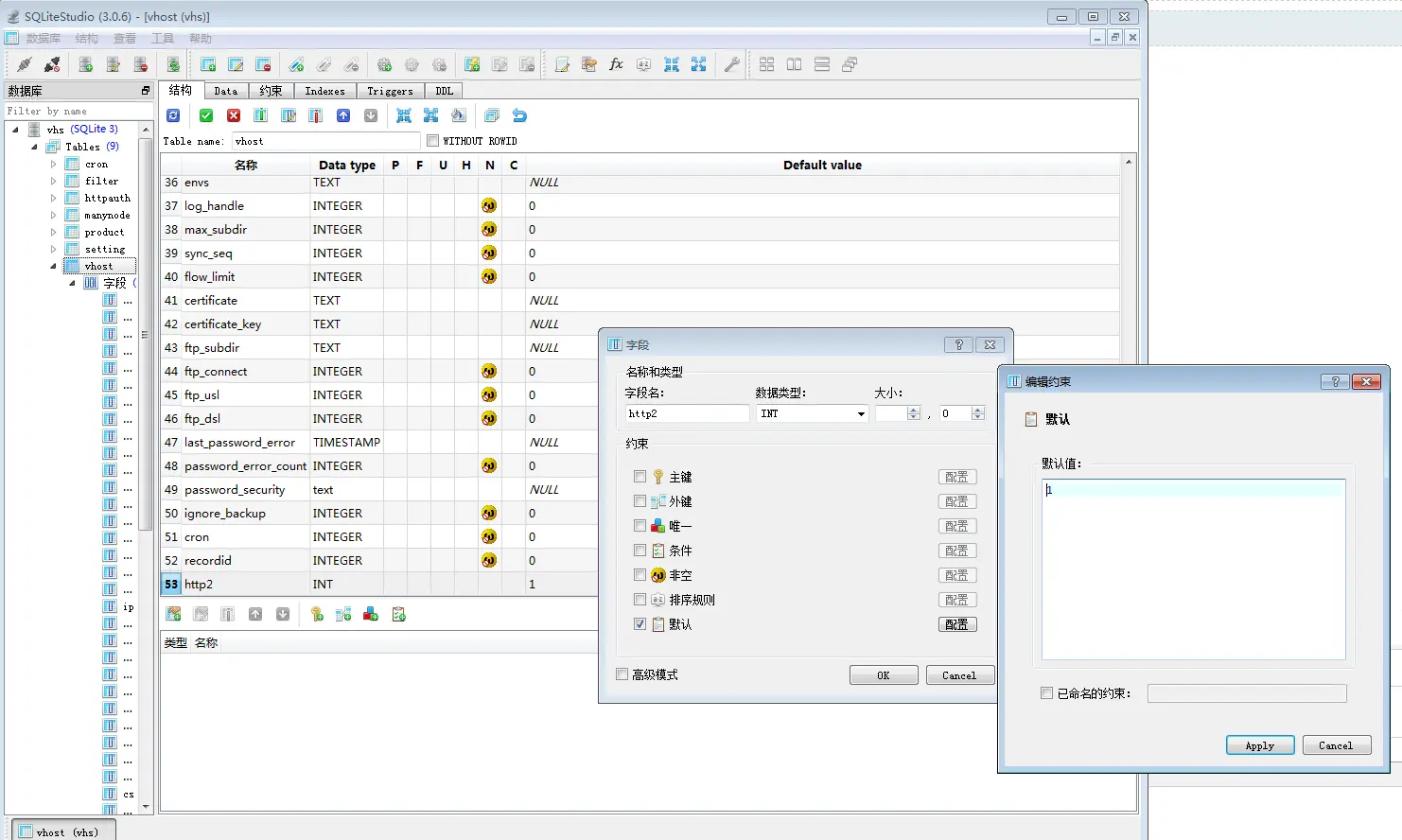
Task: Click add table foreign key icon below grid
Action: [343, 614]
